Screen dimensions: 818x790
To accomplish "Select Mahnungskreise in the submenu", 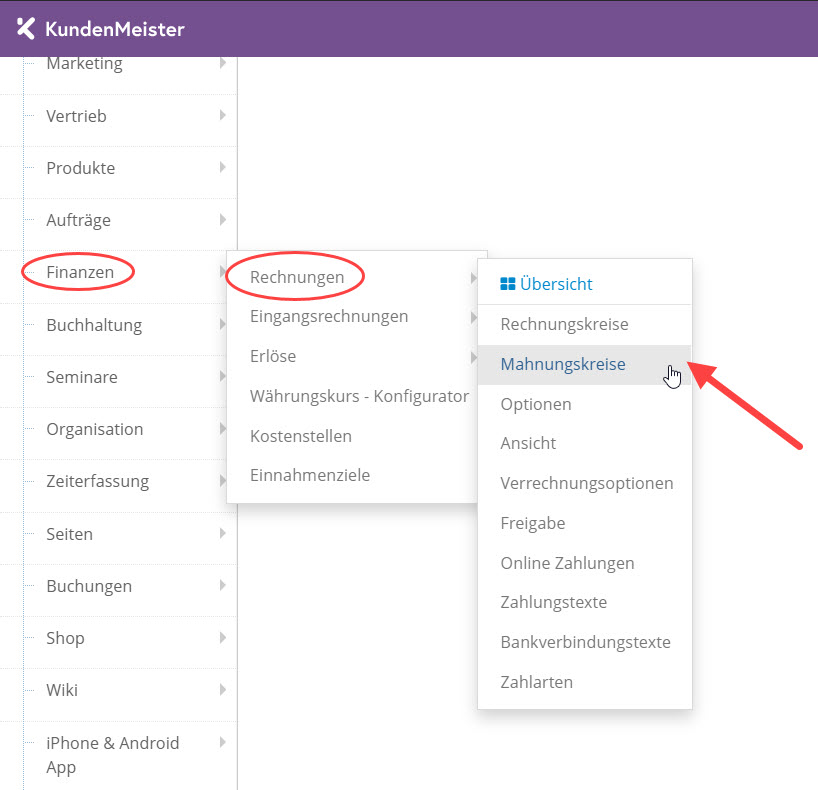I will point(562,364).
